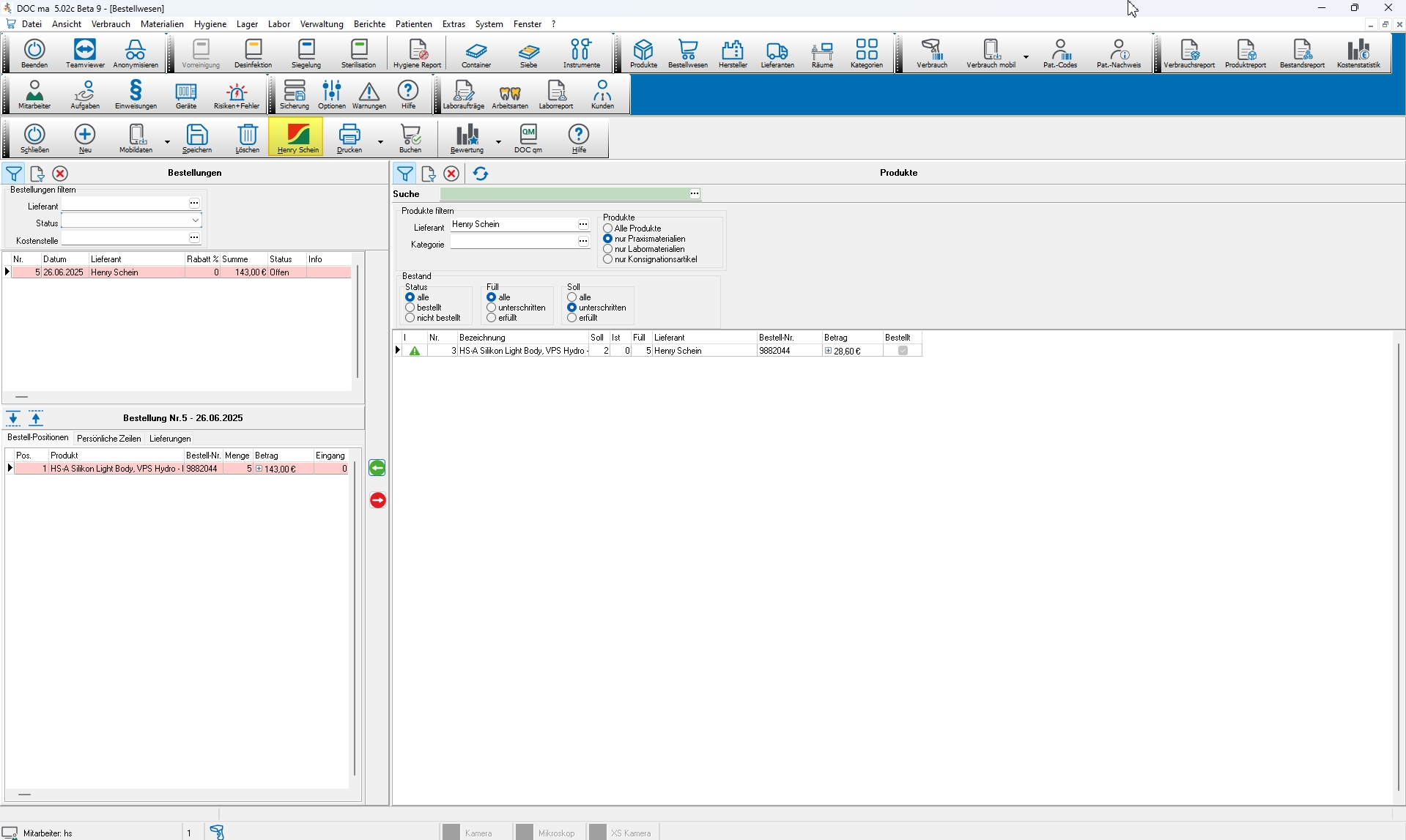Viewport: 1406px width, 840px height.
Task: Click Löschen to delete order
Action: click(x=248, y=138)
